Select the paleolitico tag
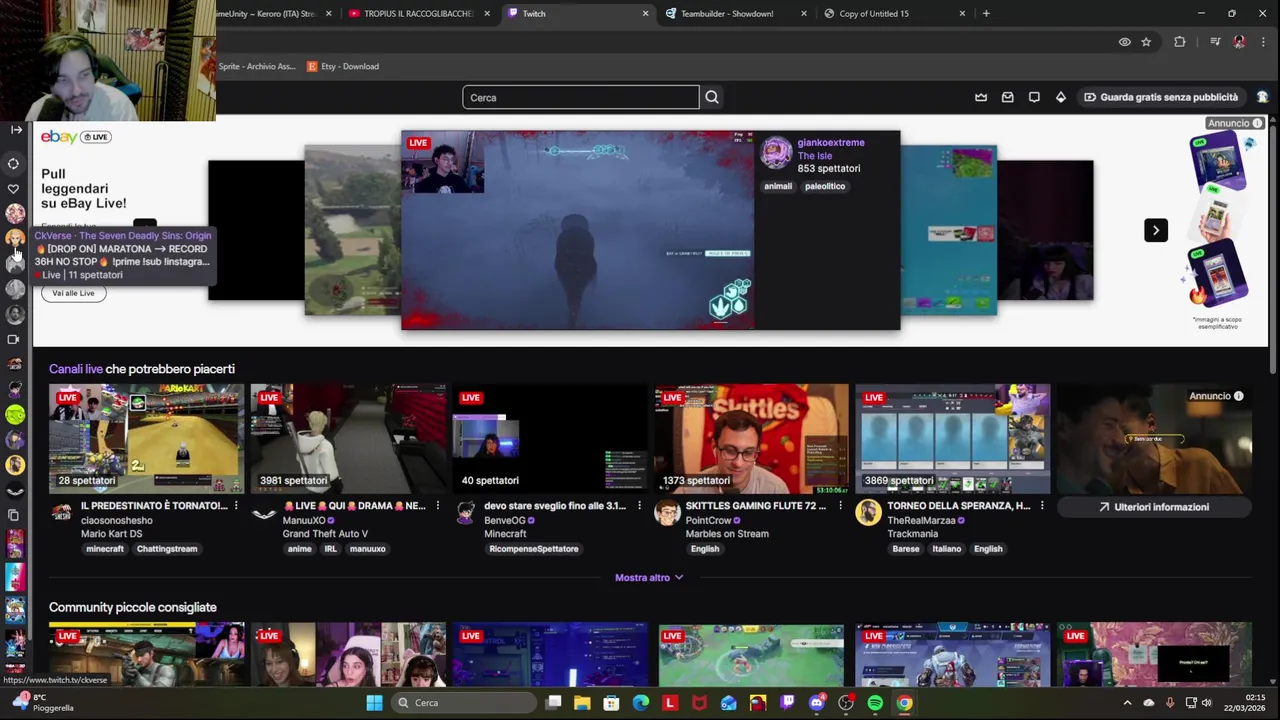 (825, 186)
